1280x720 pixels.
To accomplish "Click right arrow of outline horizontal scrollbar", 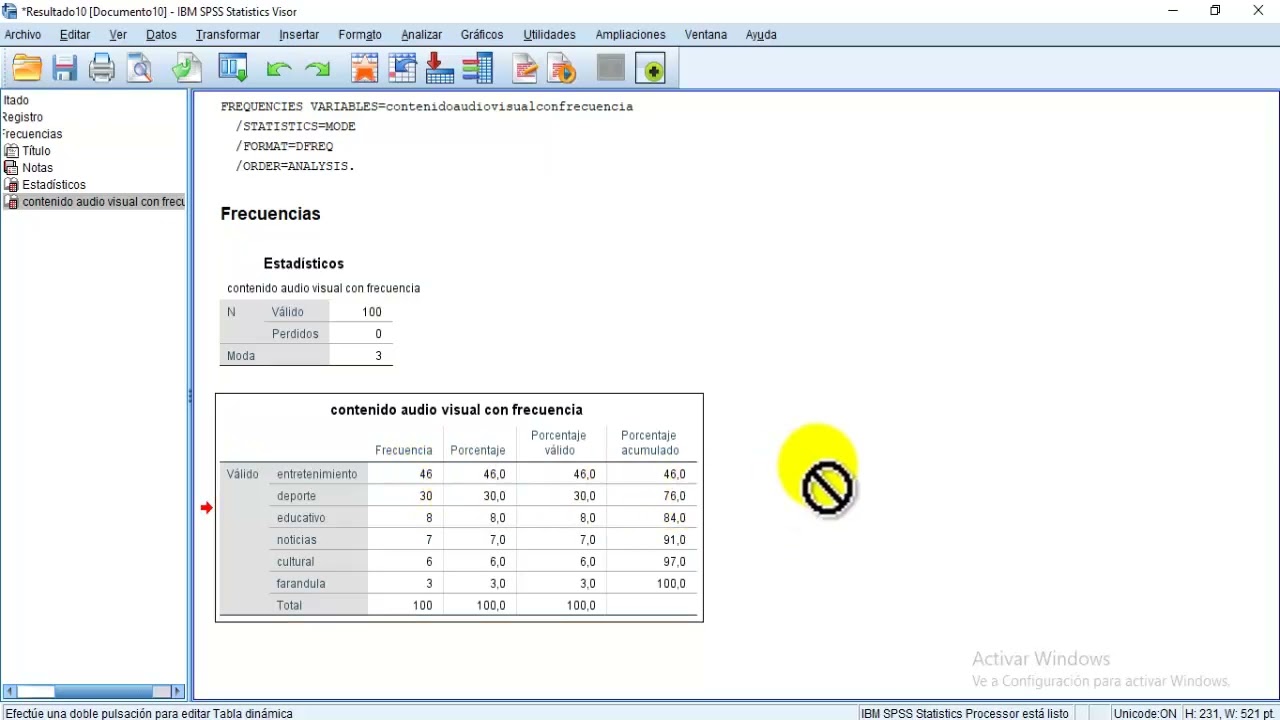I will click(178, 691).
